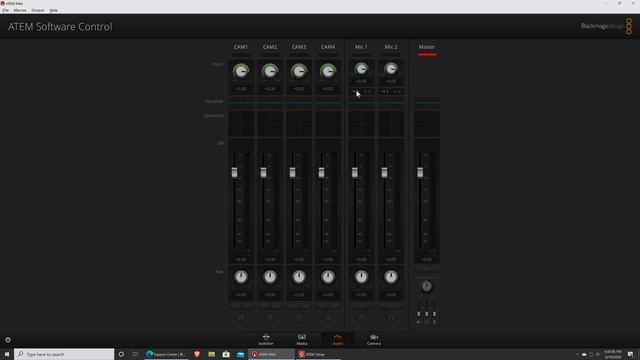Switch to the Media page
The image size is (640, 360).
[x=302, y=340]
